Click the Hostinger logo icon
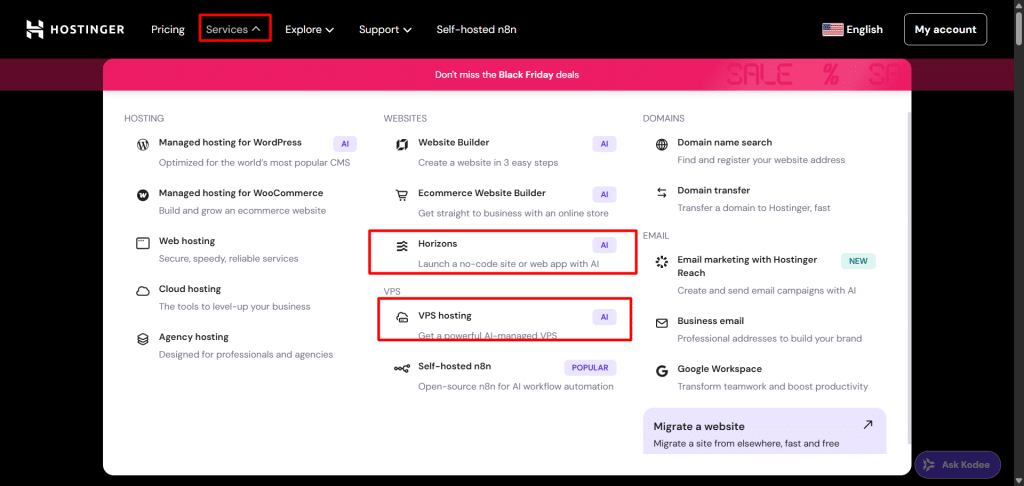 tap(35, 29)
